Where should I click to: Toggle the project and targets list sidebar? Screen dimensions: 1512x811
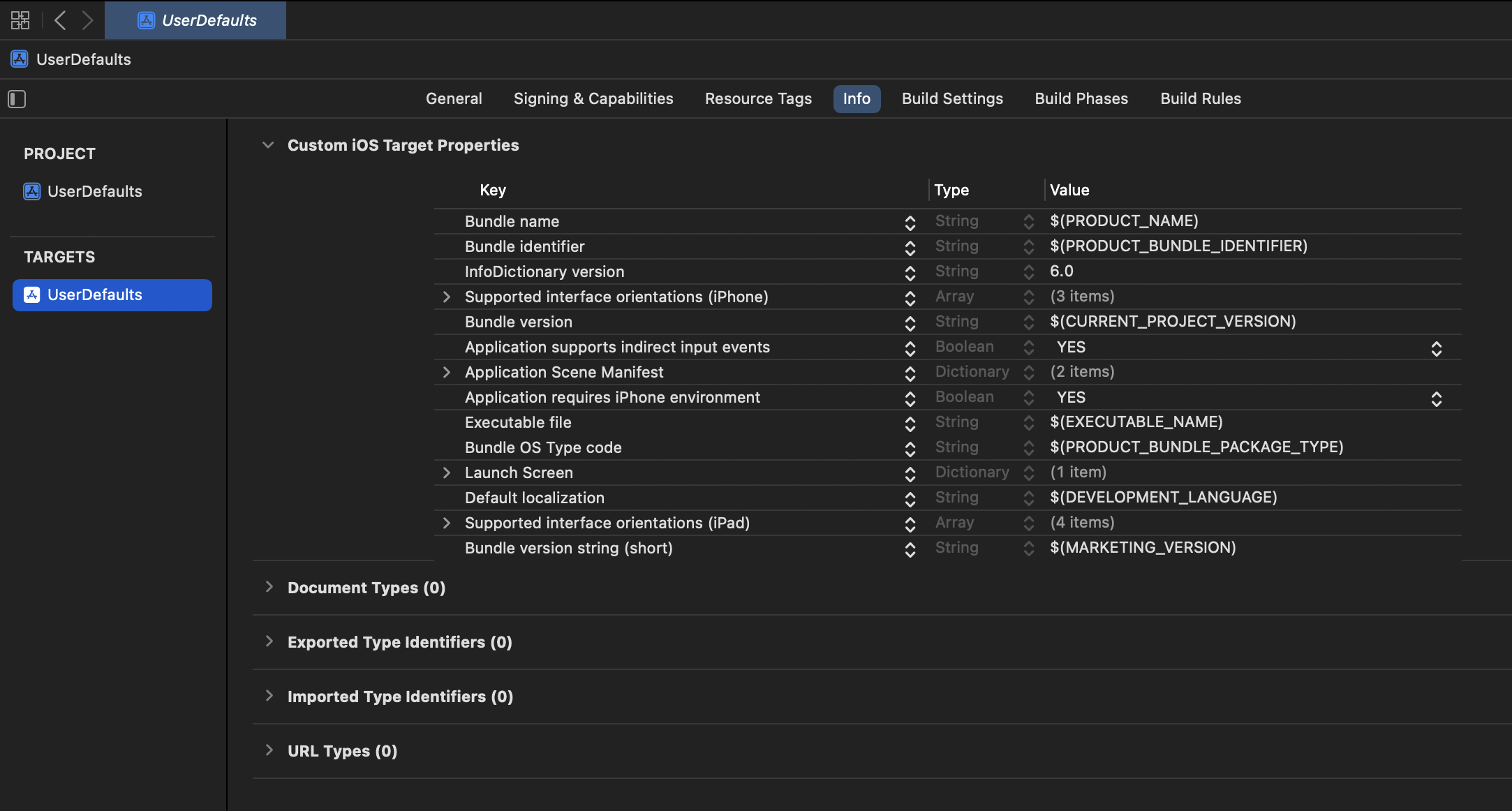click(x=17, y=99)
